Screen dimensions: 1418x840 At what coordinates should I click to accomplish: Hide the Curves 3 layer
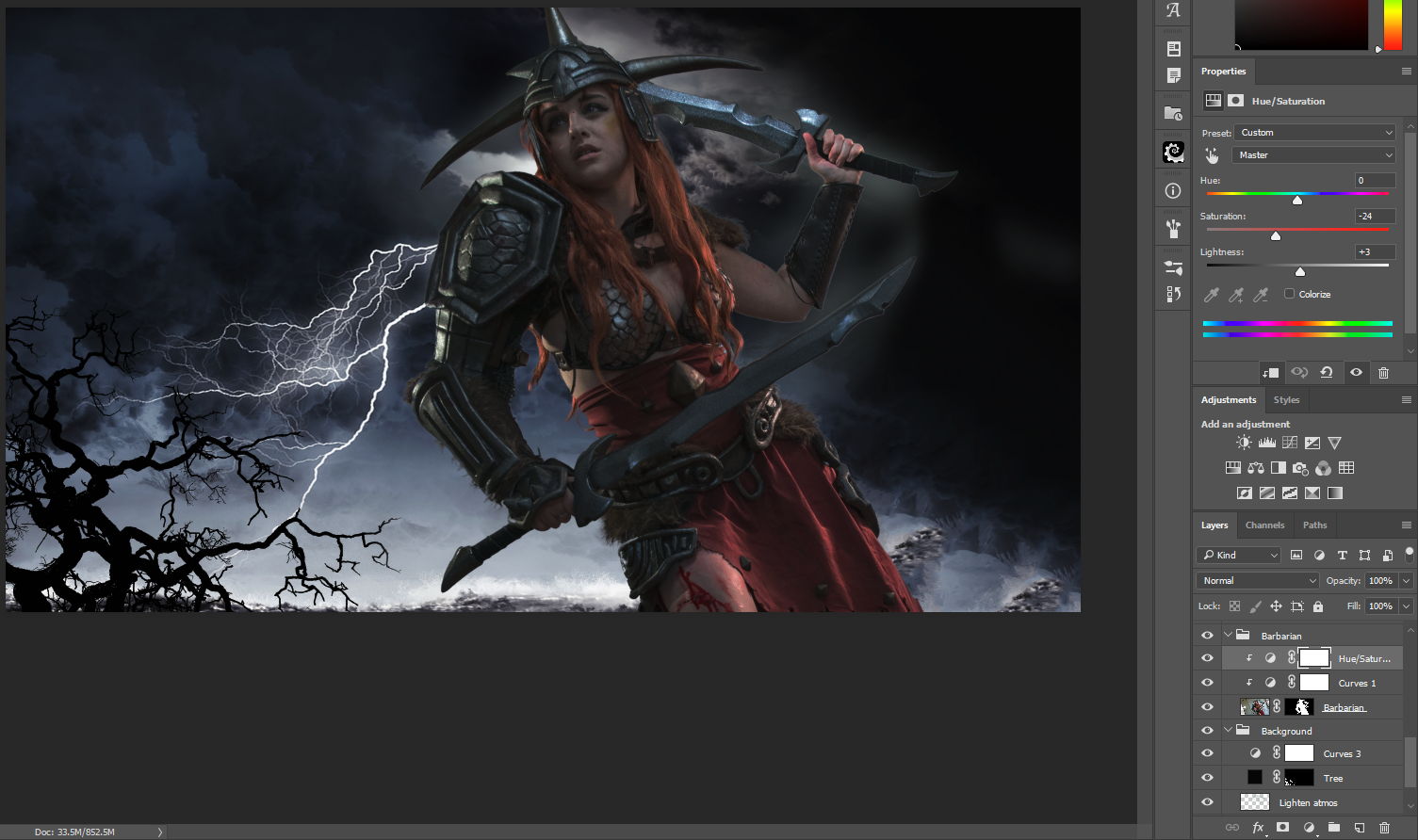(x=1207, y=753)
